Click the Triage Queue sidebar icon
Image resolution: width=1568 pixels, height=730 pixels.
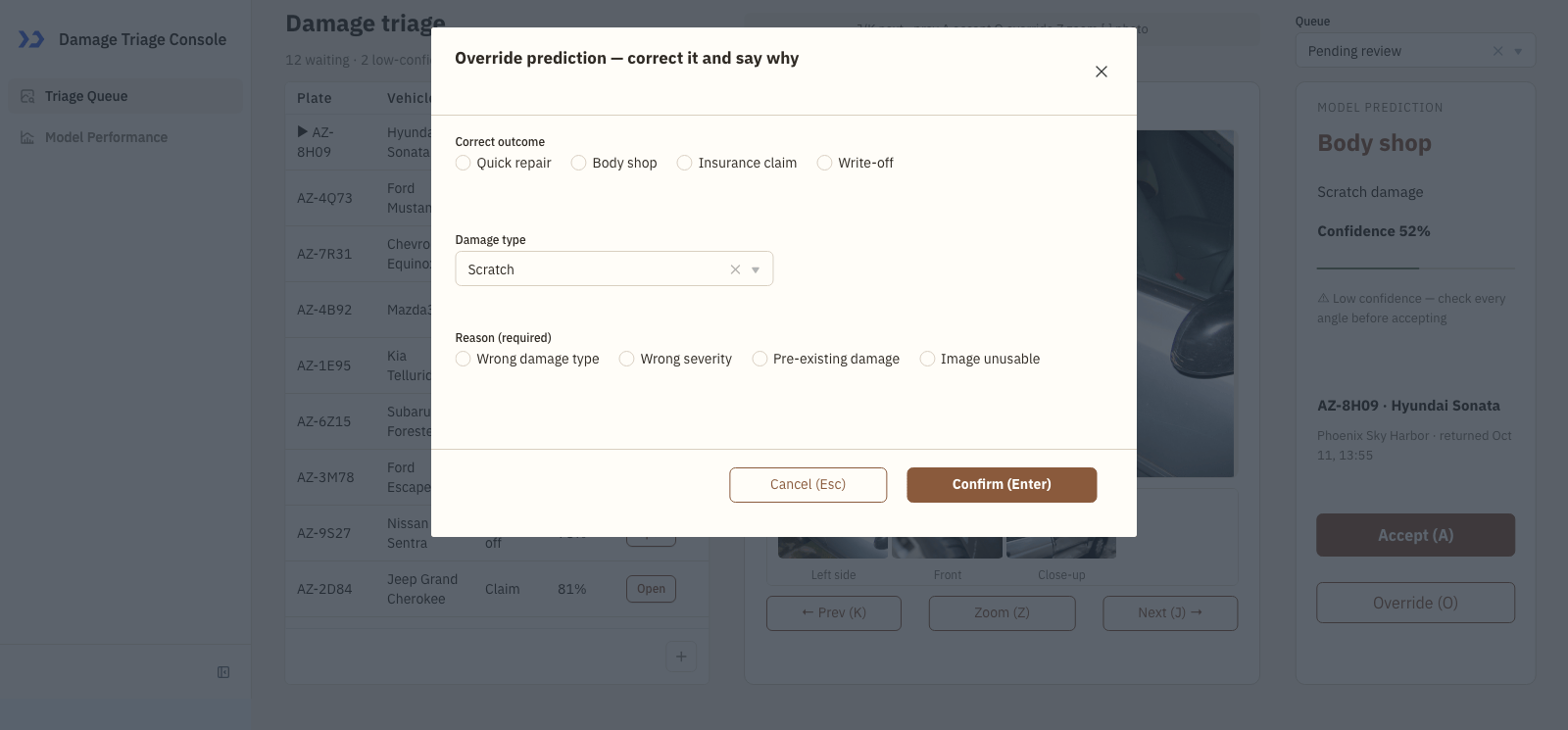pos(27,96)
